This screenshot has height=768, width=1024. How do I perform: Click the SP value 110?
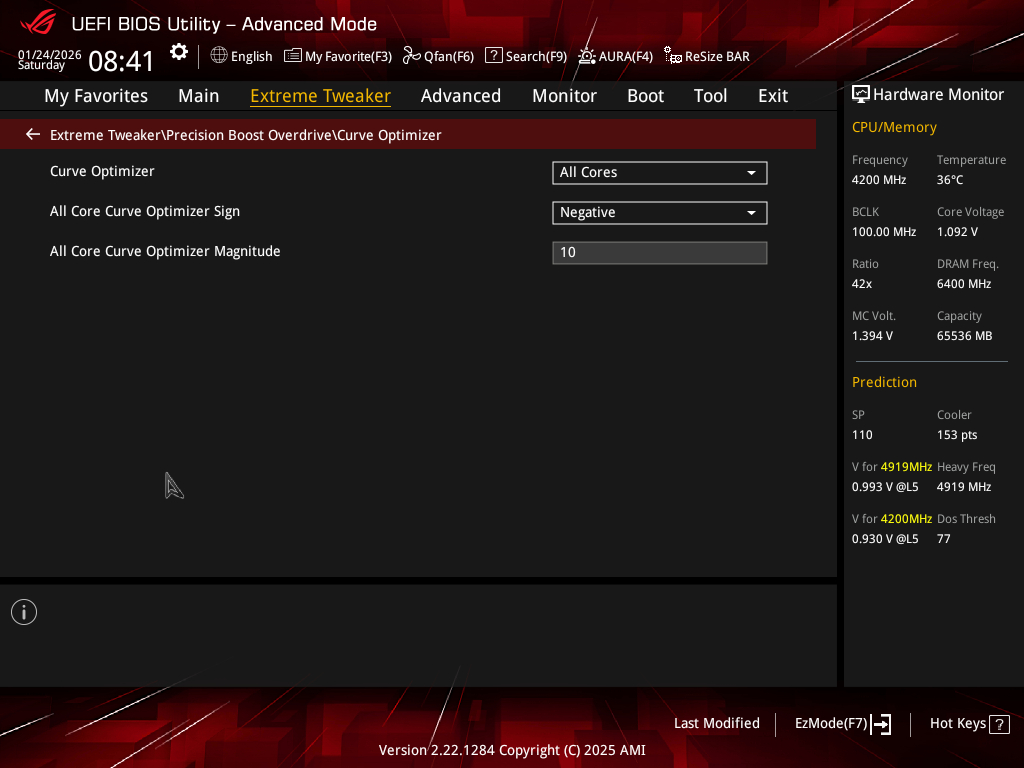tap(862, 435)
